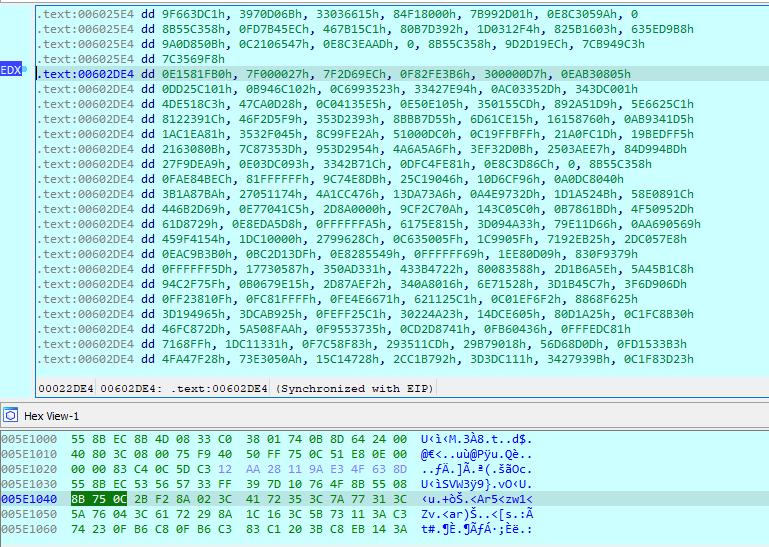Click hex address 005E1050

(x=29, y=514)
